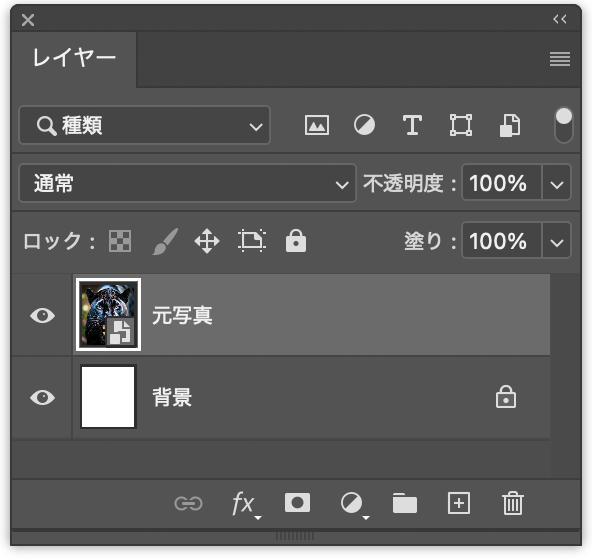Lock image pixels brush icon
Image resolution: width=592 pixels, height=560 pixels.
[165, 241]
